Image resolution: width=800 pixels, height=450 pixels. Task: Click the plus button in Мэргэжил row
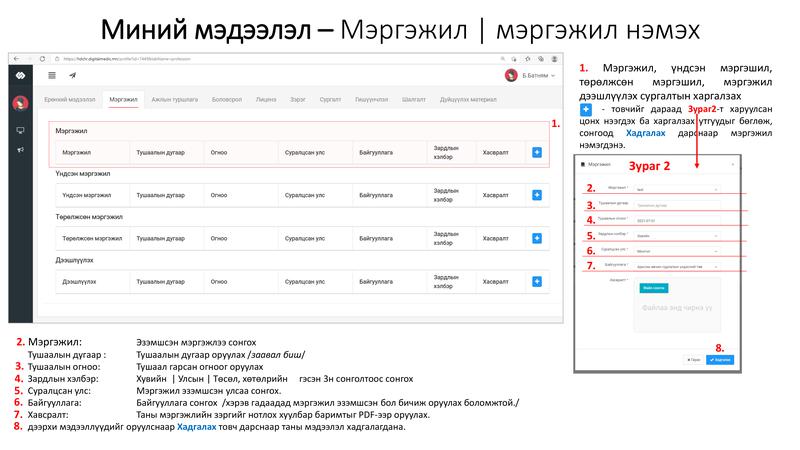[537, 152]
